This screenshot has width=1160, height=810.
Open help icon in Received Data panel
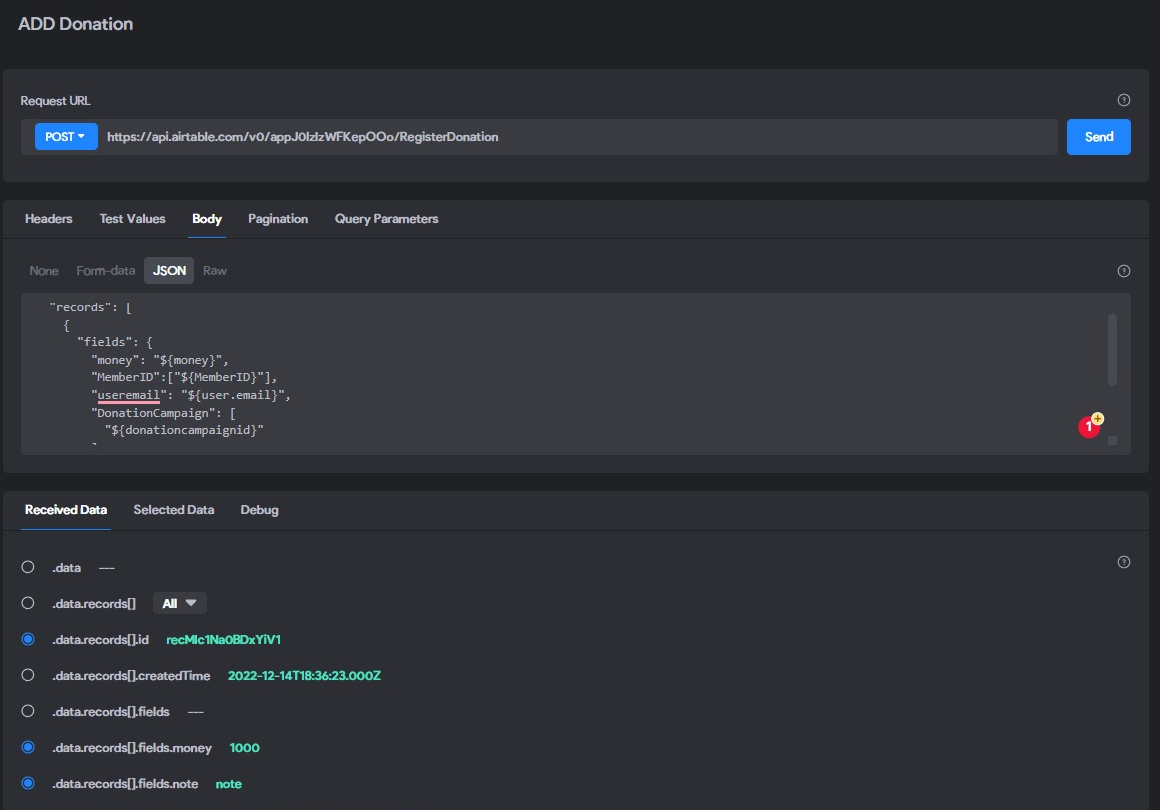[1123, 562]
